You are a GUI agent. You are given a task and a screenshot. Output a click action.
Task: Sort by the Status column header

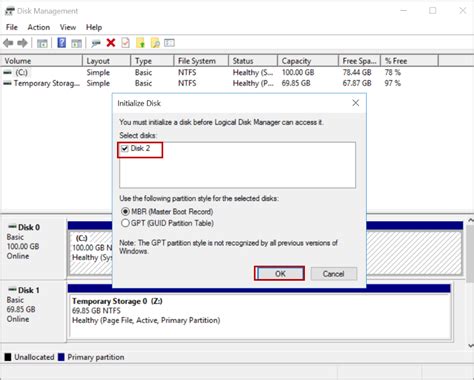point(253,61)
